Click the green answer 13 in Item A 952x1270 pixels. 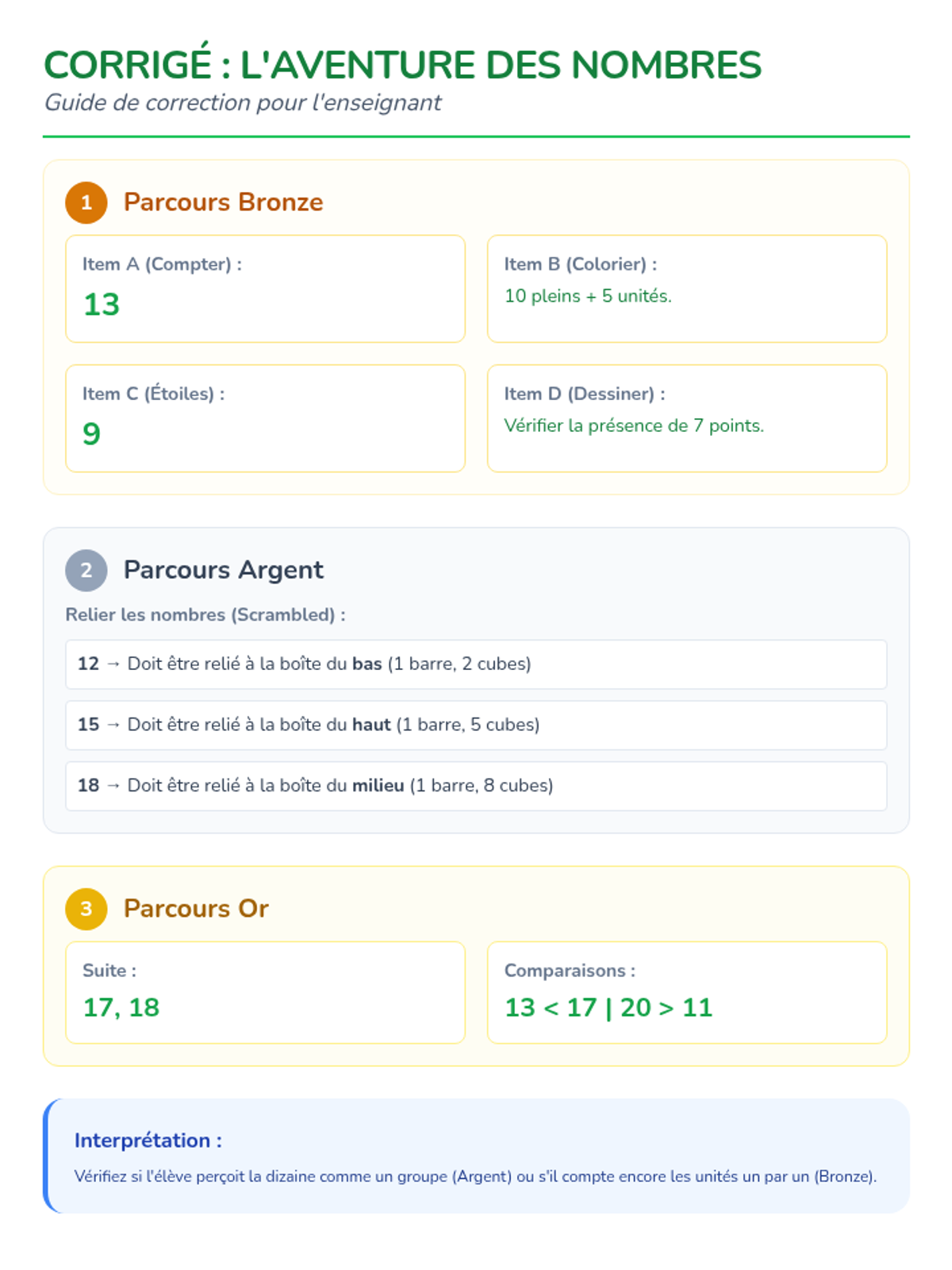coord(102,305)
